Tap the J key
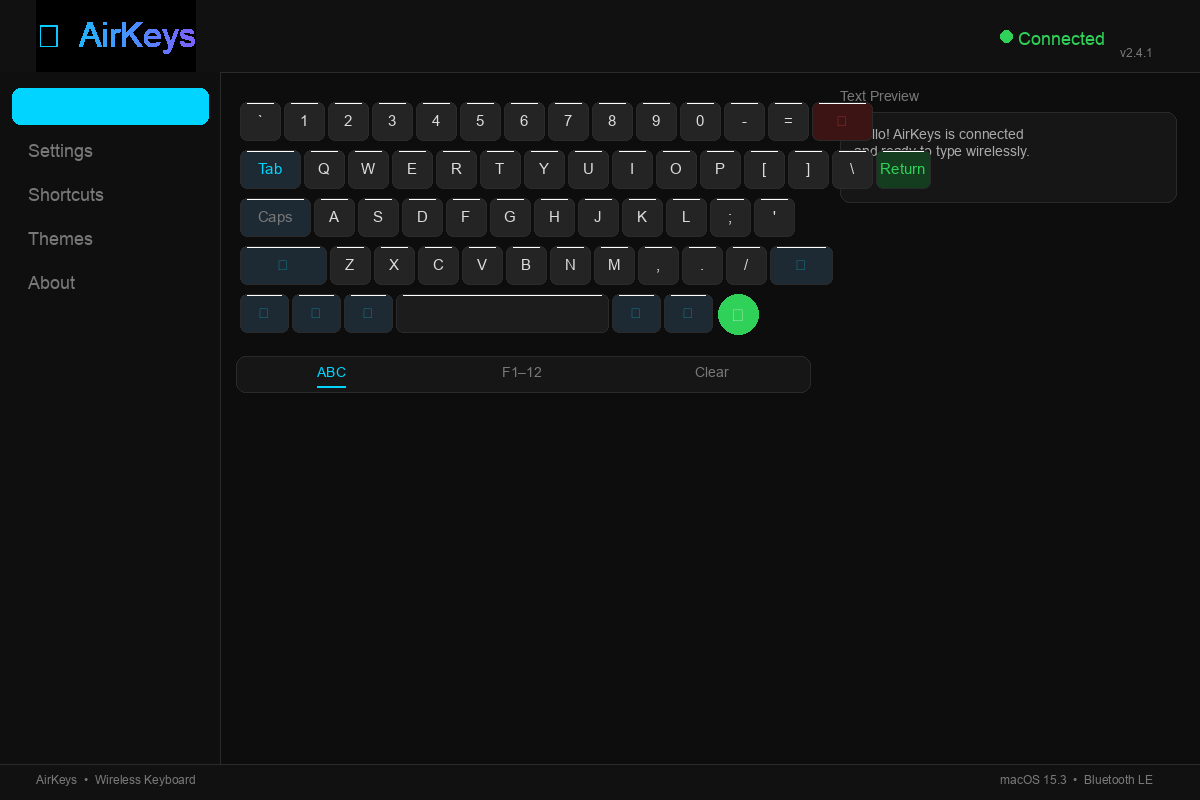 [x=598, y=217]
